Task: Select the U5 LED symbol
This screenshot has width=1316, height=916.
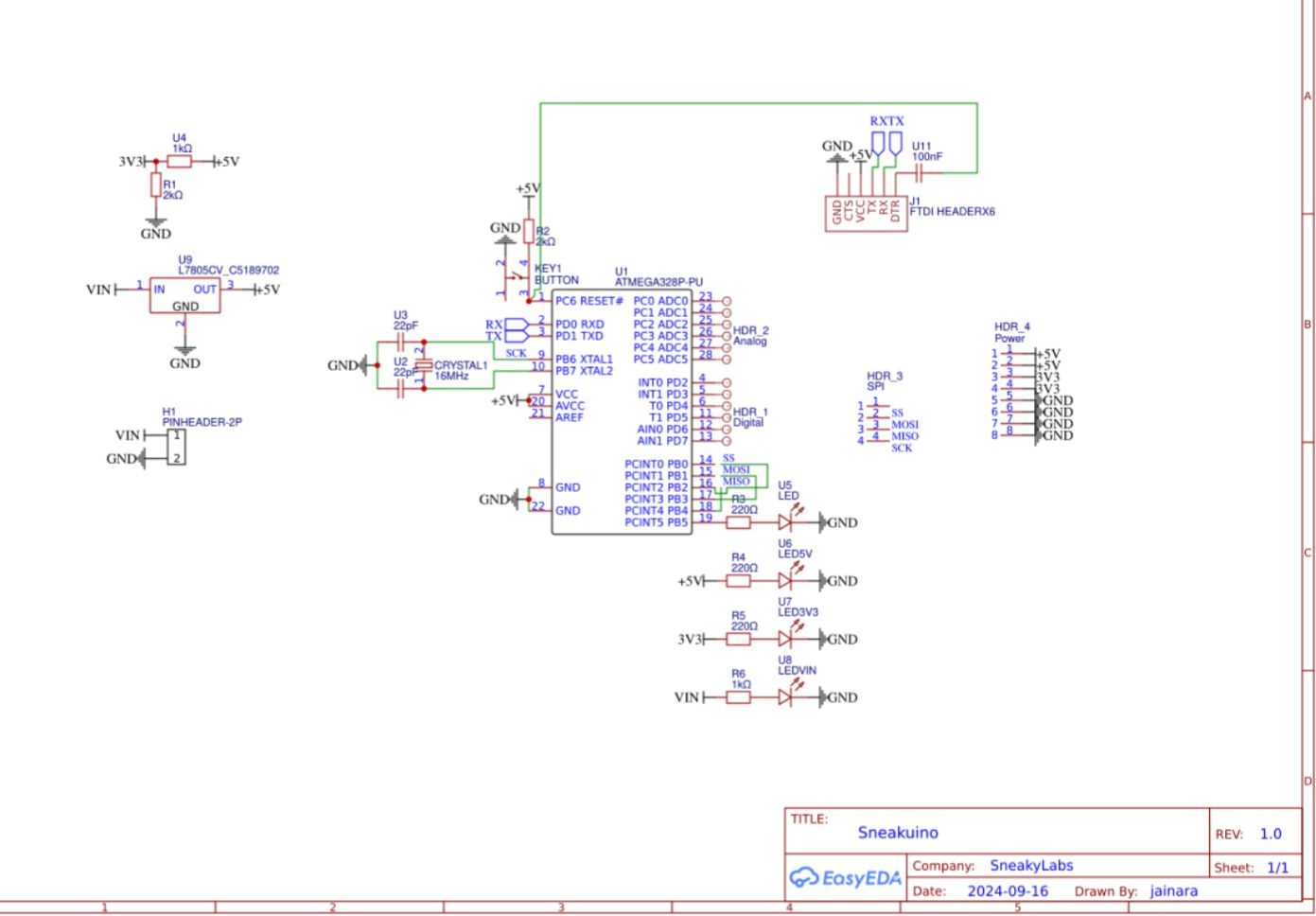Action: pyautogui.click(x=785, y=521)
